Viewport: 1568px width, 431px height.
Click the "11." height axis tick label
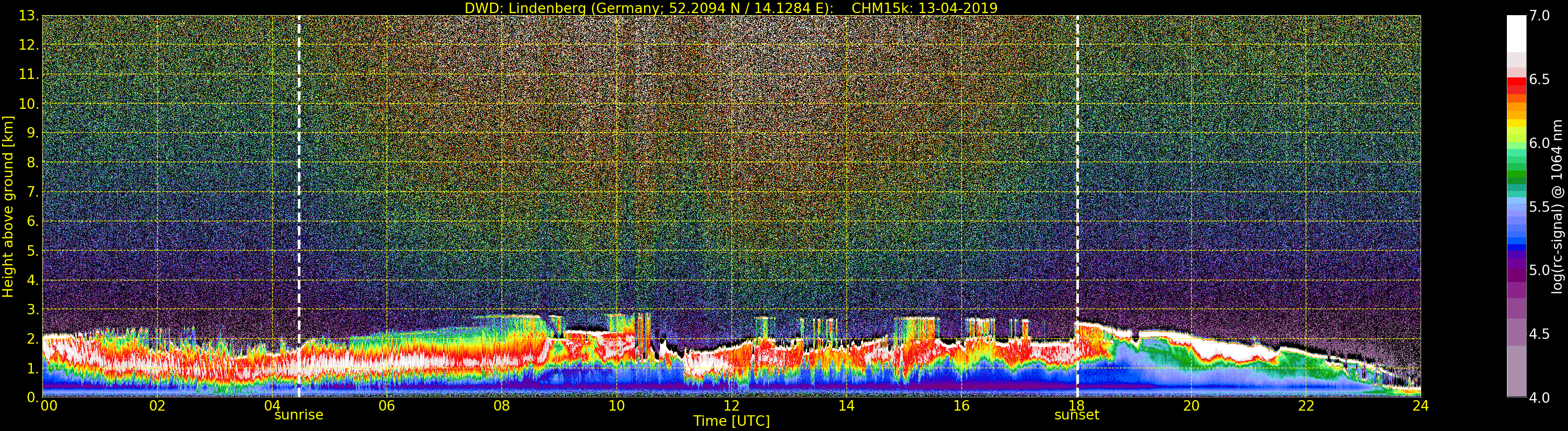[29, 74]
